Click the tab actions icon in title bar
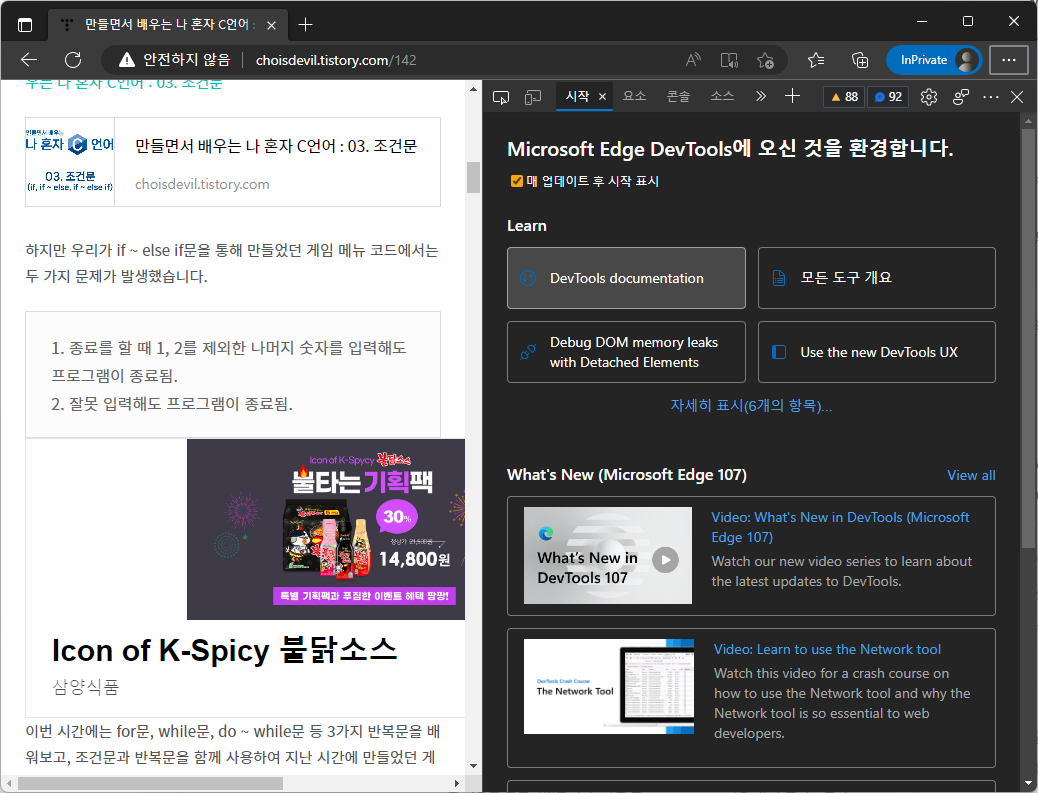 pos(24,25)
